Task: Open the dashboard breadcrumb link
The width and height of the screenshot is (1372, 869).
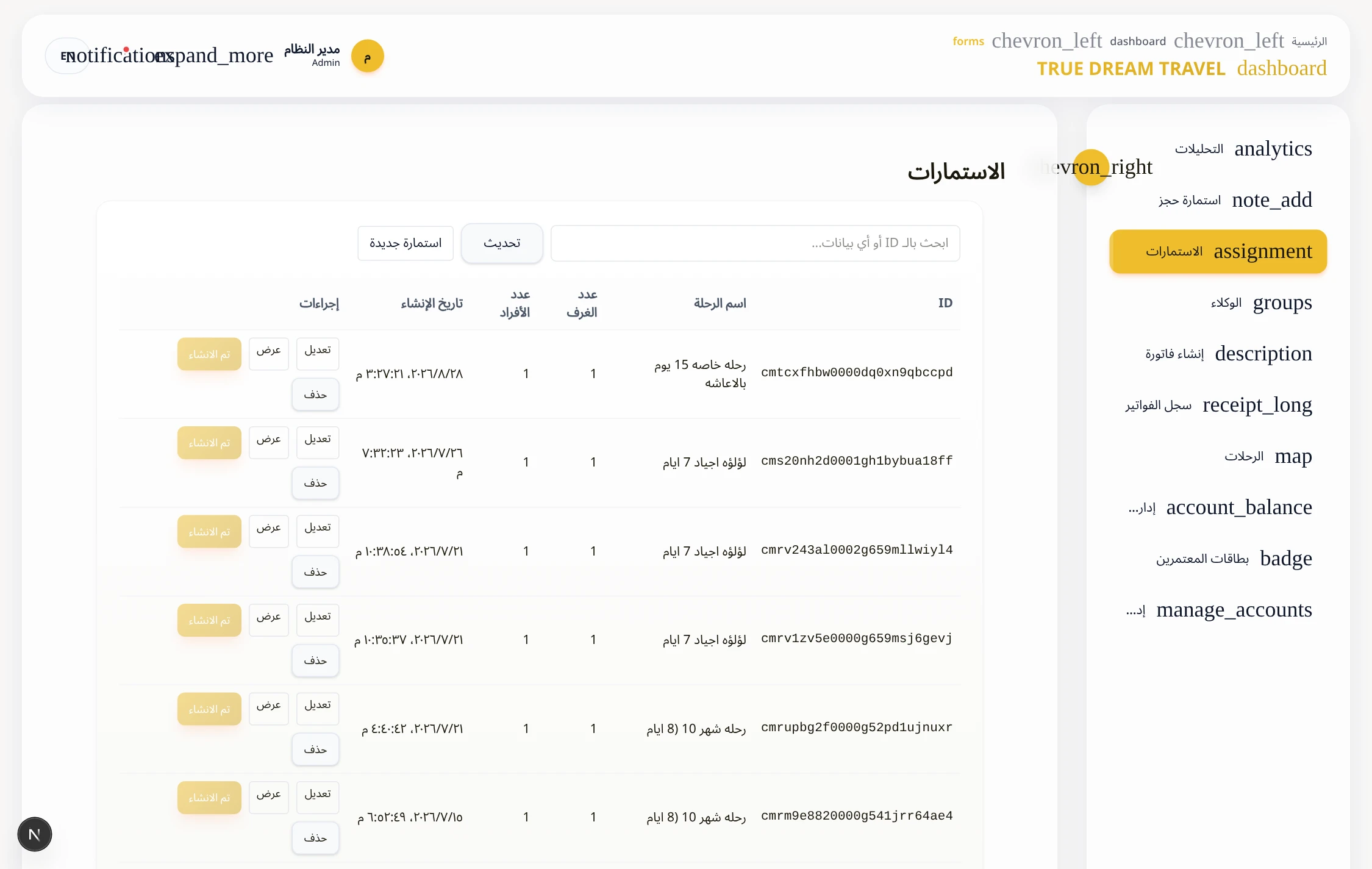Action: pos(1137,41)
